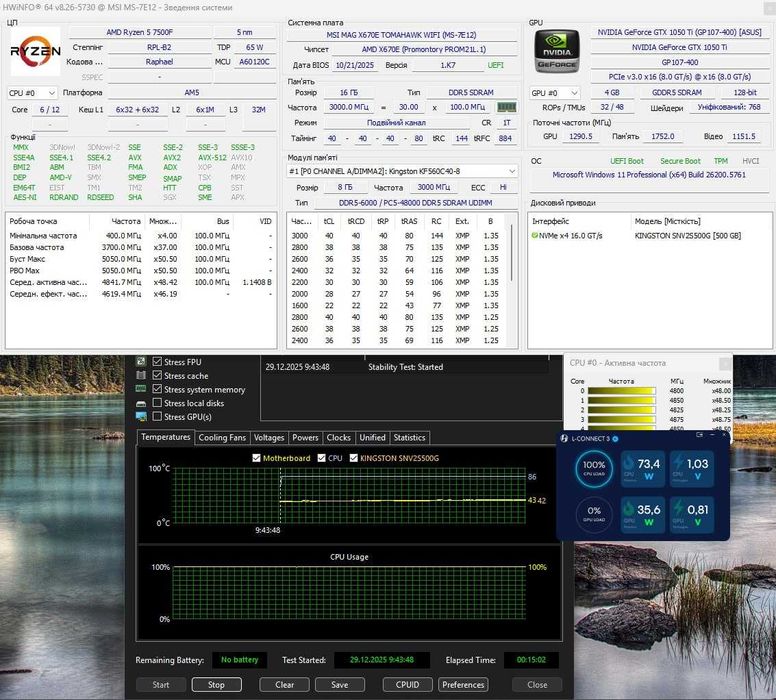Click the Core 2 frequency bar
This screenshot has width=776, height=700.
point(622,410)
